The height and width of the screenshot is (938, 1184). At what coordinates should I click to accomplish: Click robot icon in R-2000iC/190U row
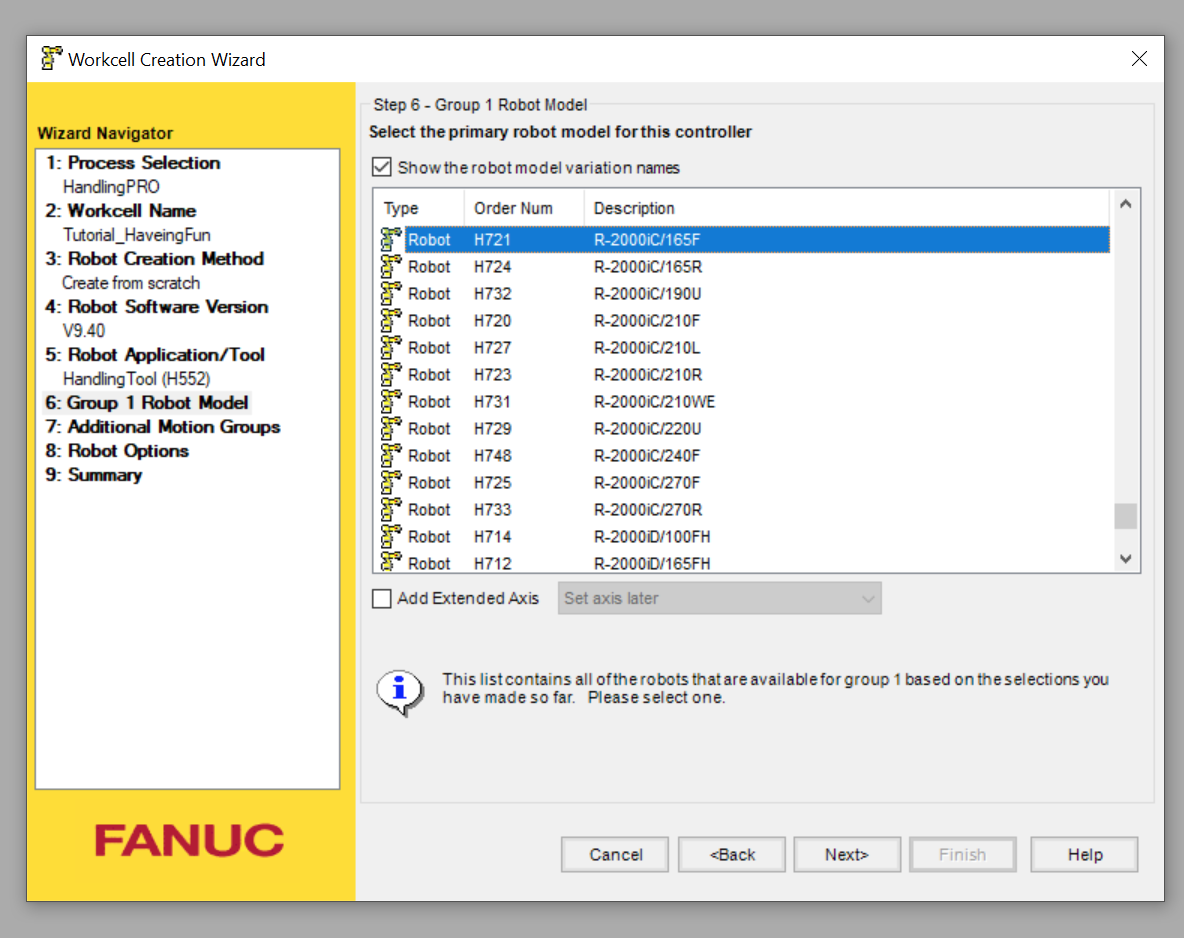(390, 294)
